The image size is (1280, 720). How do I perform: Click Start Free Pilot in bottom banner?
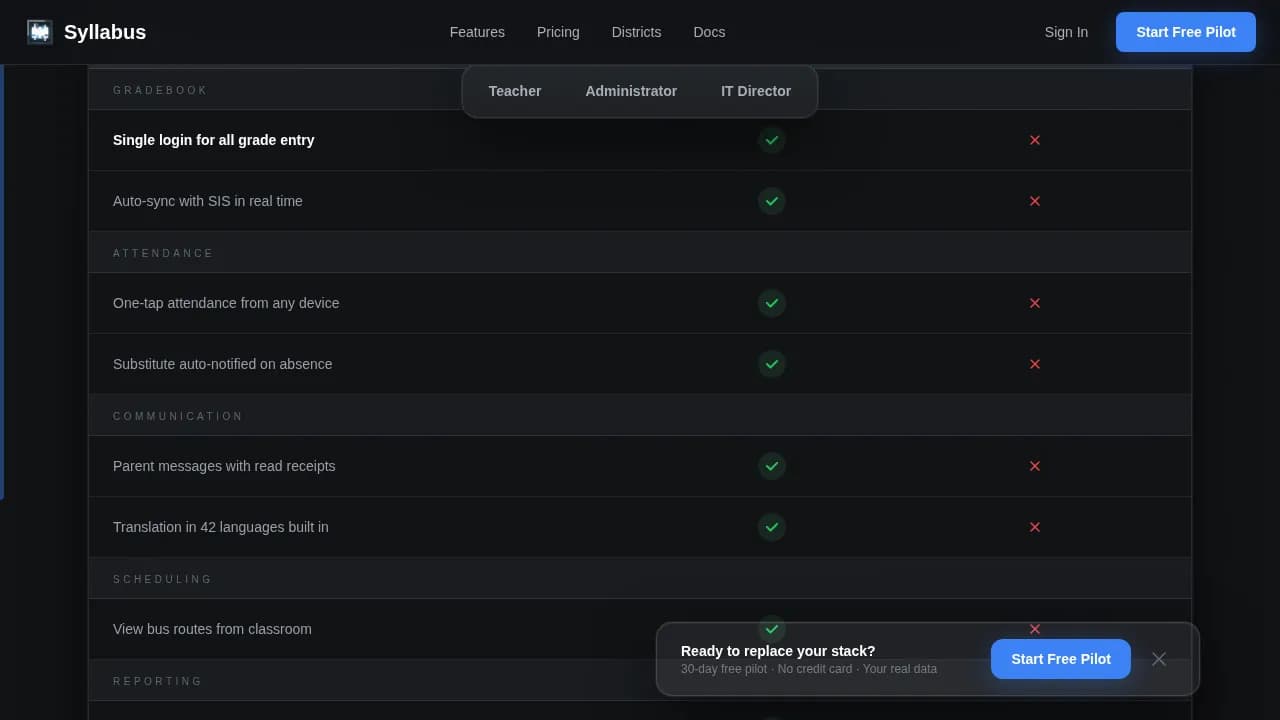[x=1061, y=659]
